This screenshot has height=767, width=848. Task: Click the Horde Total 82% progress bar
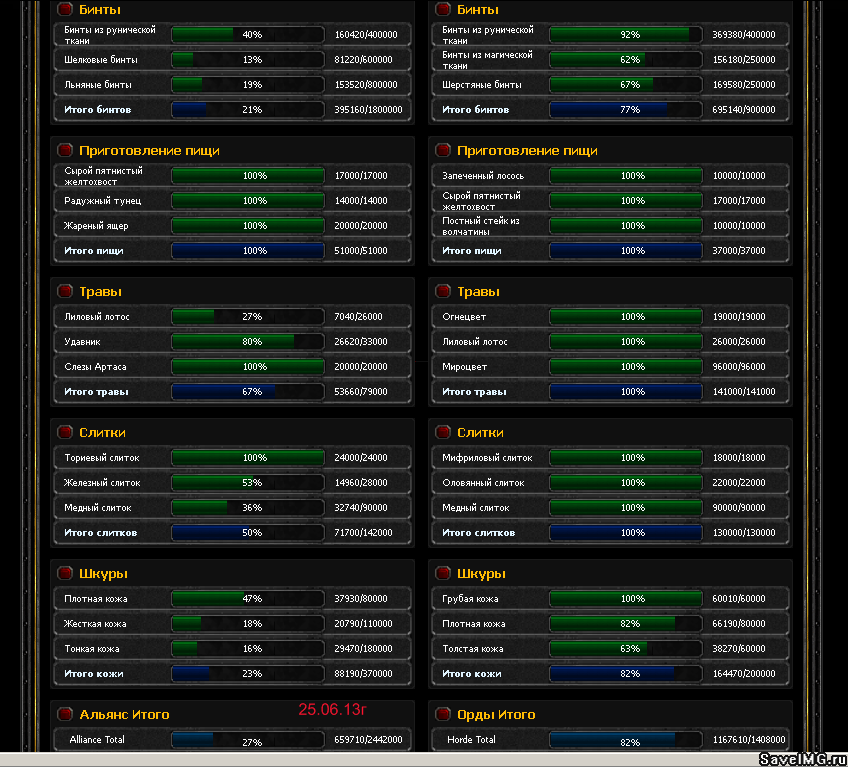[626, 741]
